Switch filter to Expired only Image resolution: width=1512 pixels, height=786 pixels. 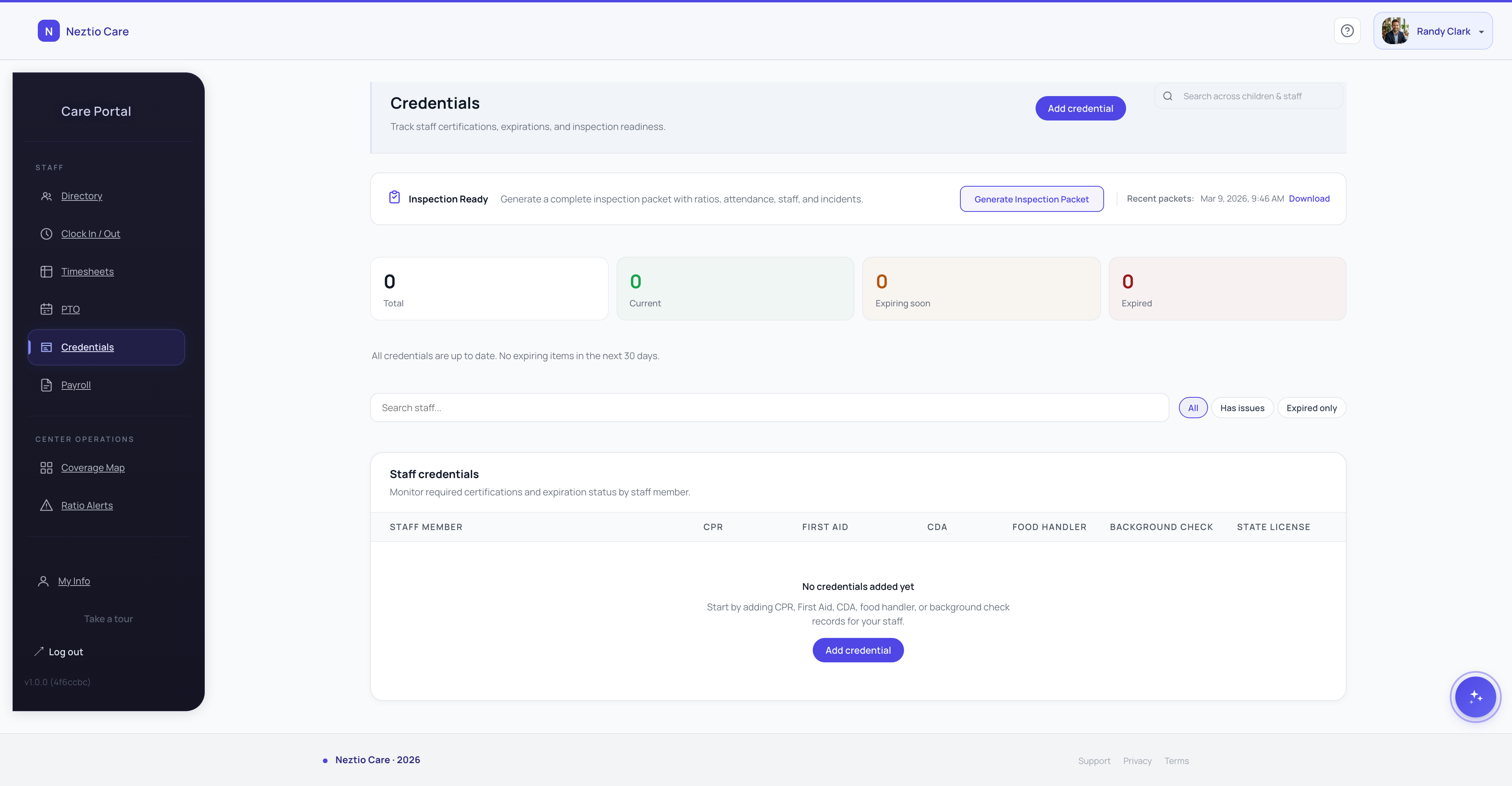[1311, 408]
